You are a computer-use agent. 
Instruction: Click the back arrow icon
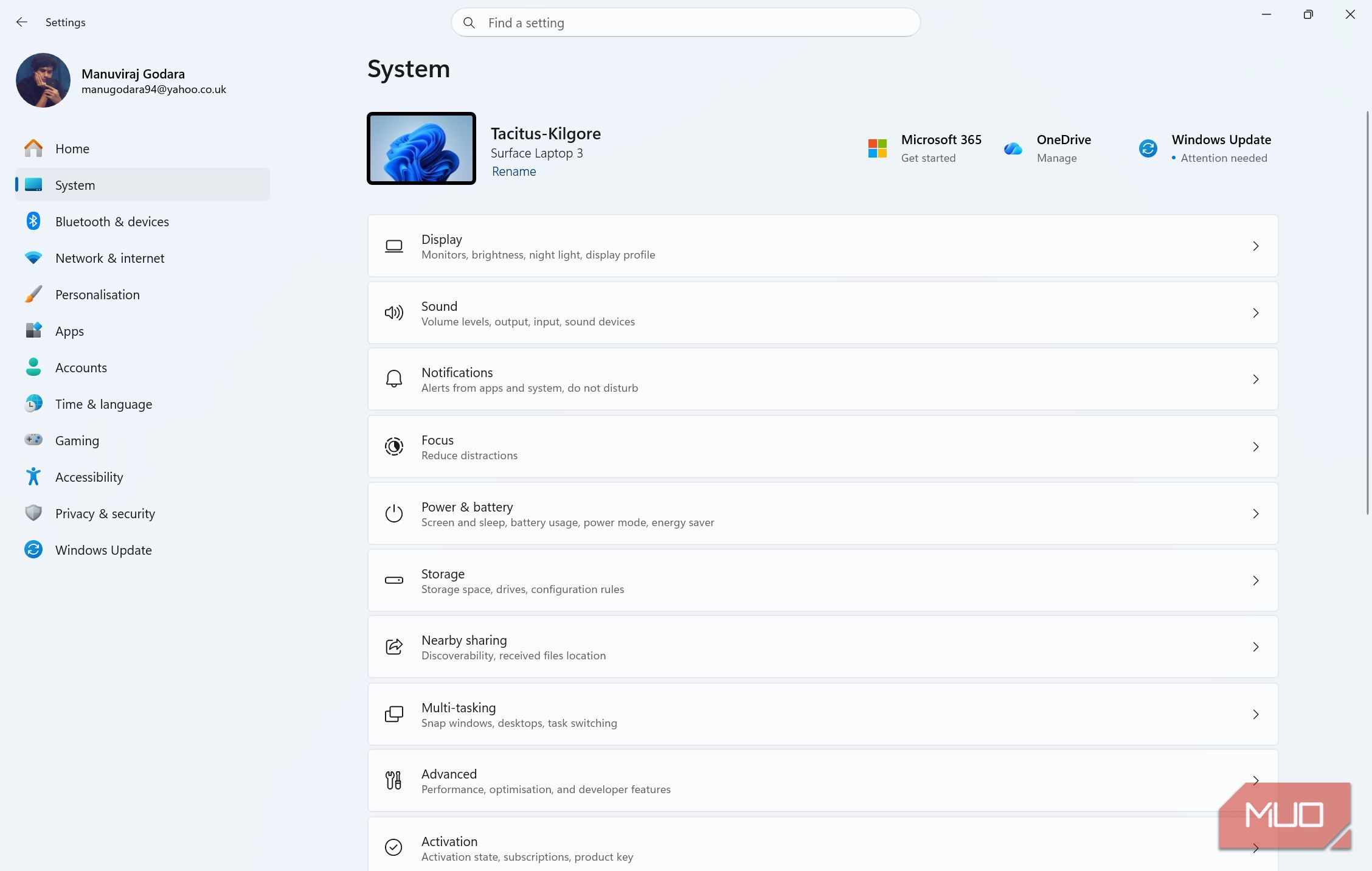(x=22, y=22)
